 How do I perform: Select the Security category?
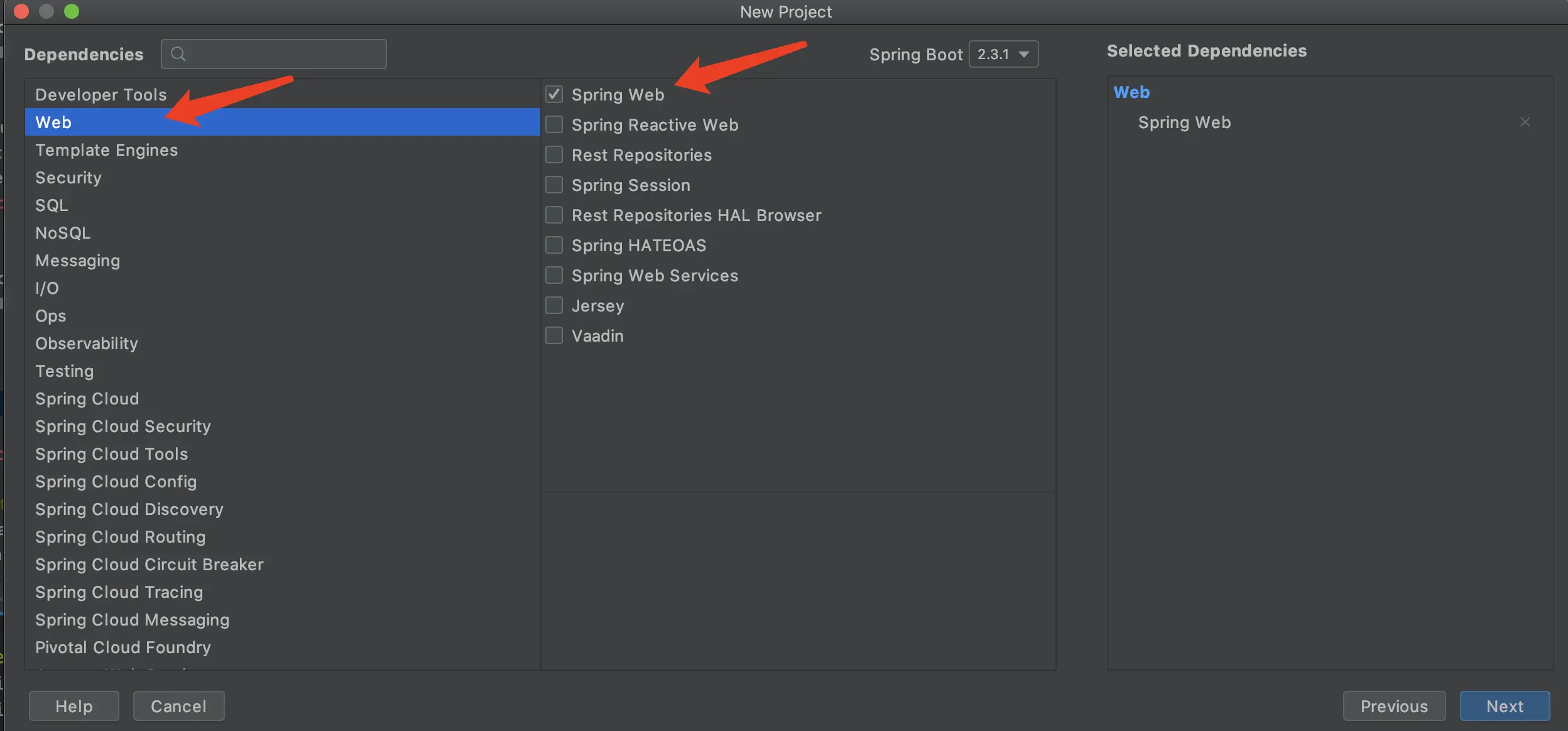[68, 178]
